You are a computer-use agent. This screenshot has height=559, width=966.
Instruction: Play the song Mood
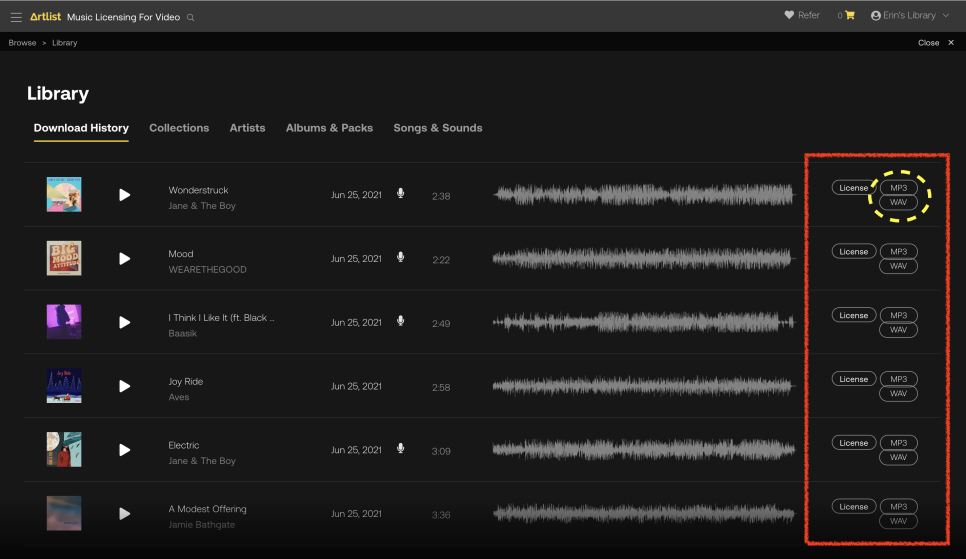[x=124, y=259]
